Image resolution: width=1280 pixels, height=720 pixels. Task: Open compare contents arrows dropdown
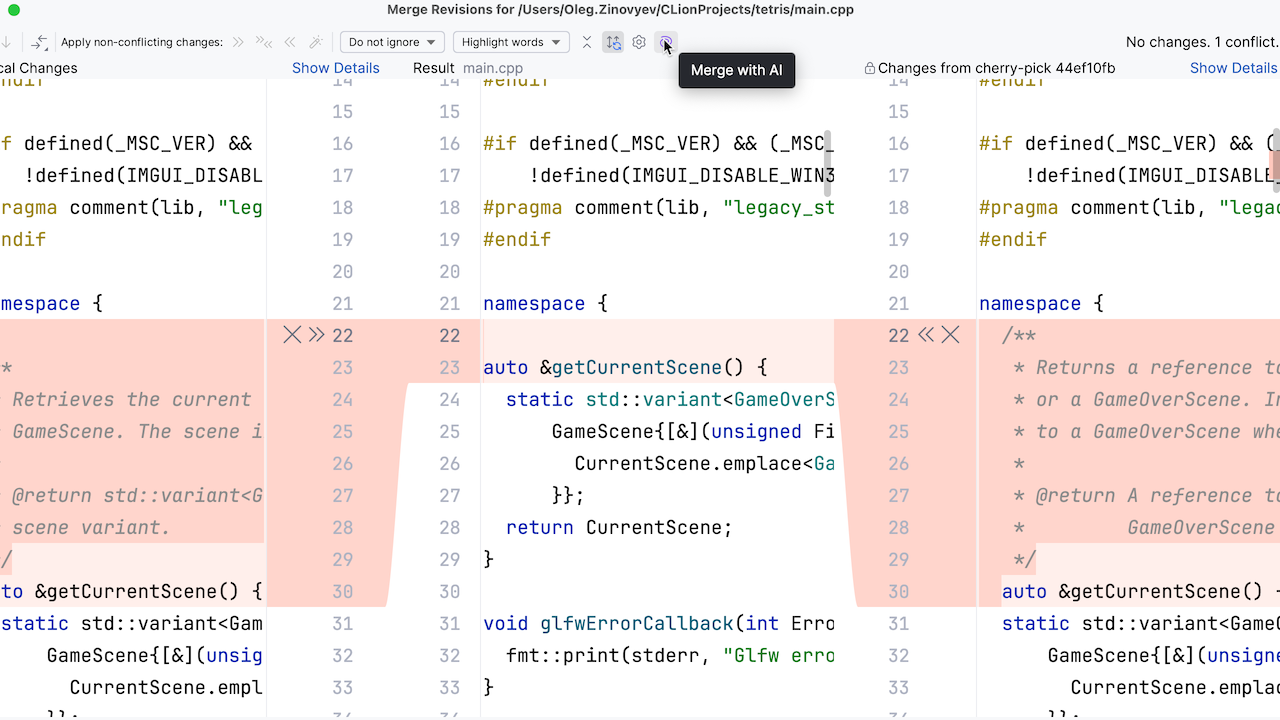point(39,43)
